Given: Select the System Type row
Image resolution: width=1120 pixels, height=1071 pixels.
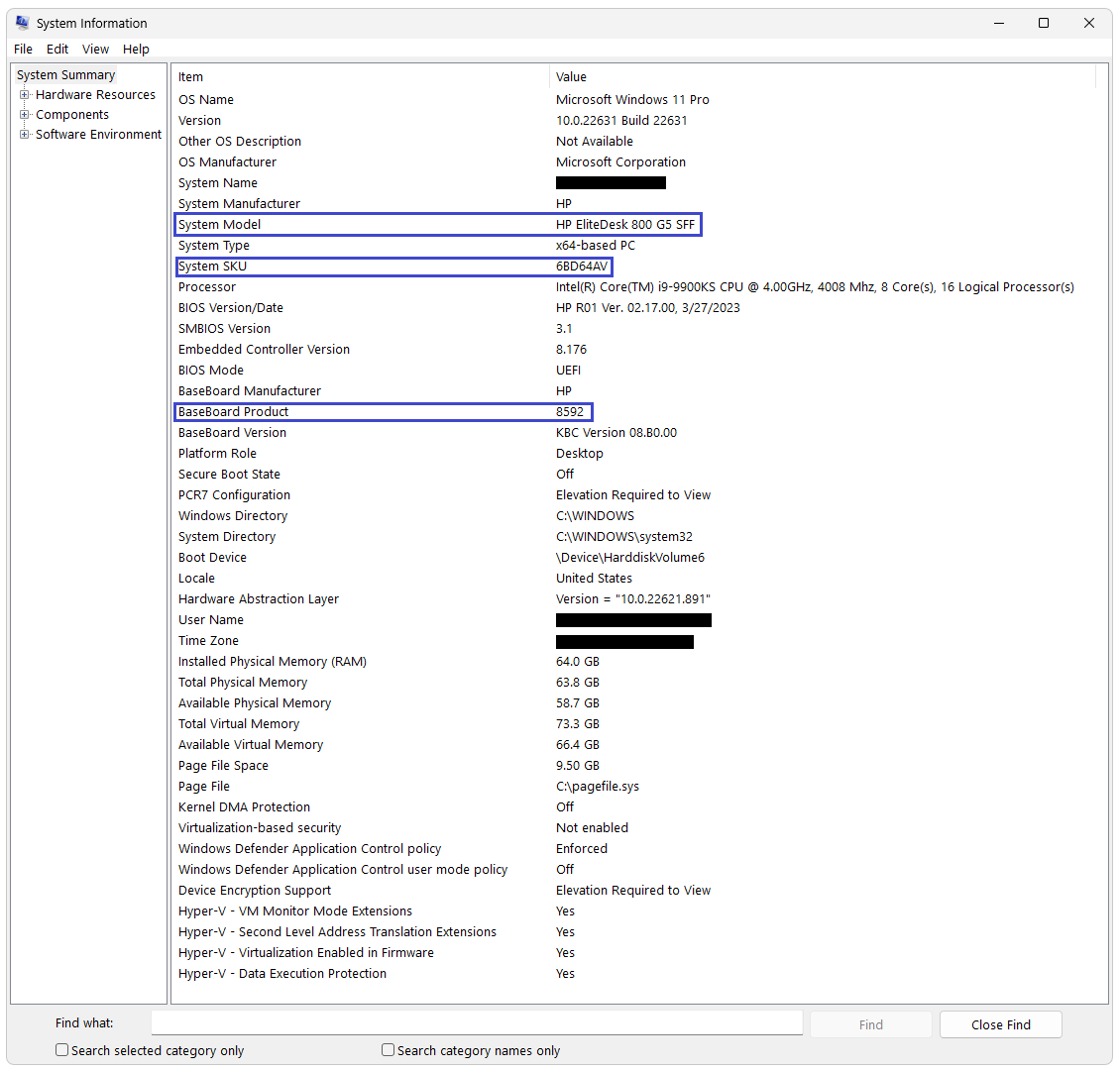Looking at the screenshot, I should 633,245.
